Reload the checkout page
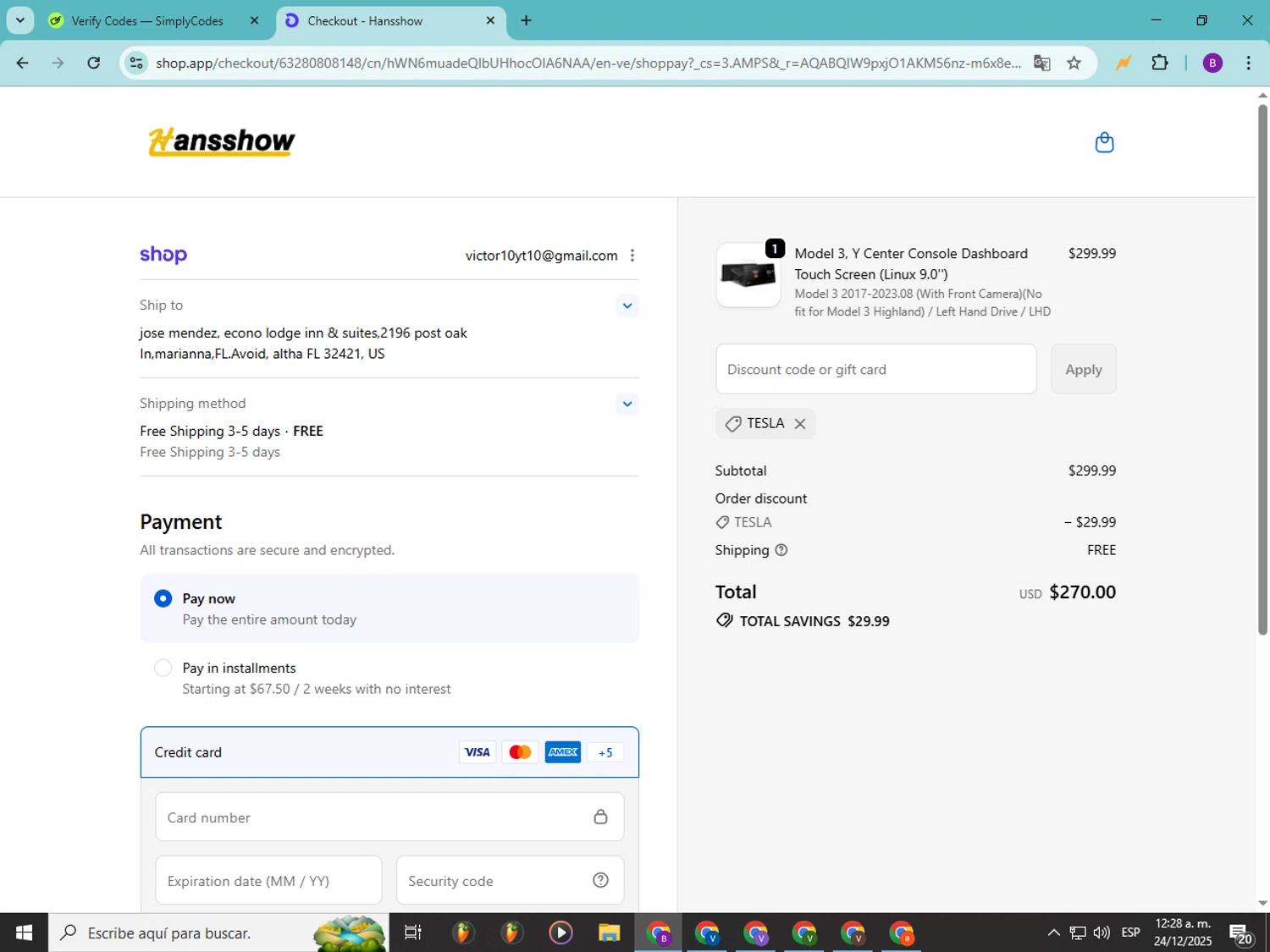The height and width of the screenshot is (952, 1270). pyautogui.click(x=94, y=63)
